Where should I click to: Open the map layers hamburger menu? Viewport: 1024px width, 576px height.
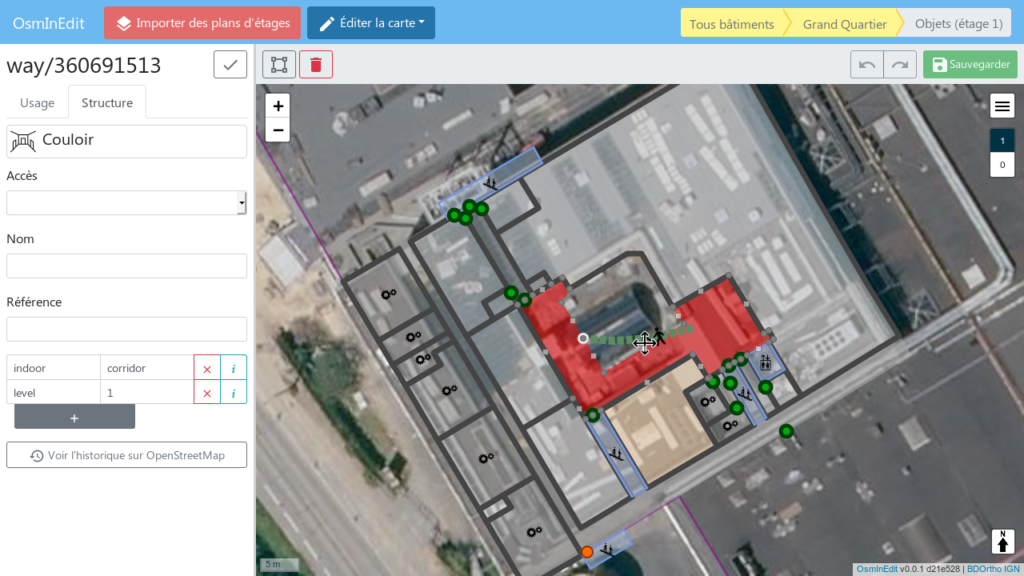click(1002, 105)
